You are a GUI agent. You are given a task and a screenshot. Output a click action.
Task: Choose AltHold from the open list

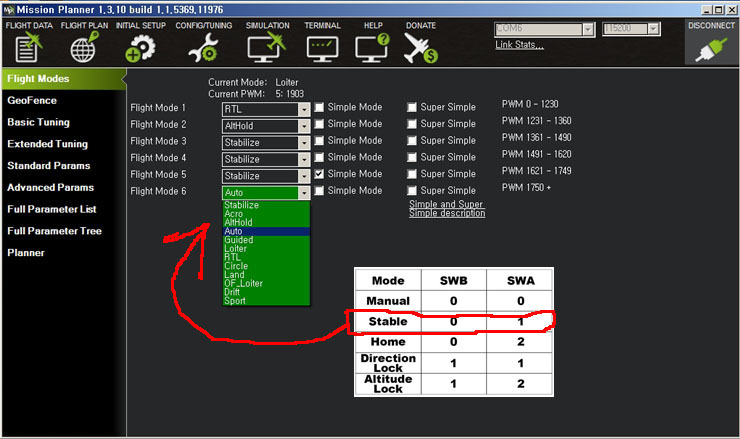pos(266,222)
